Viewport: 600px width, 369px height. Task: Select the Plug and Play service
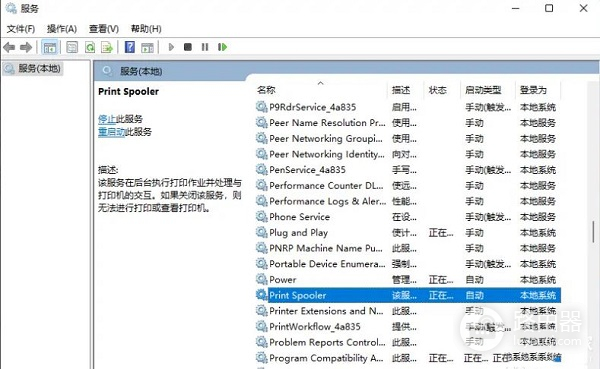[x=408, y=233]
